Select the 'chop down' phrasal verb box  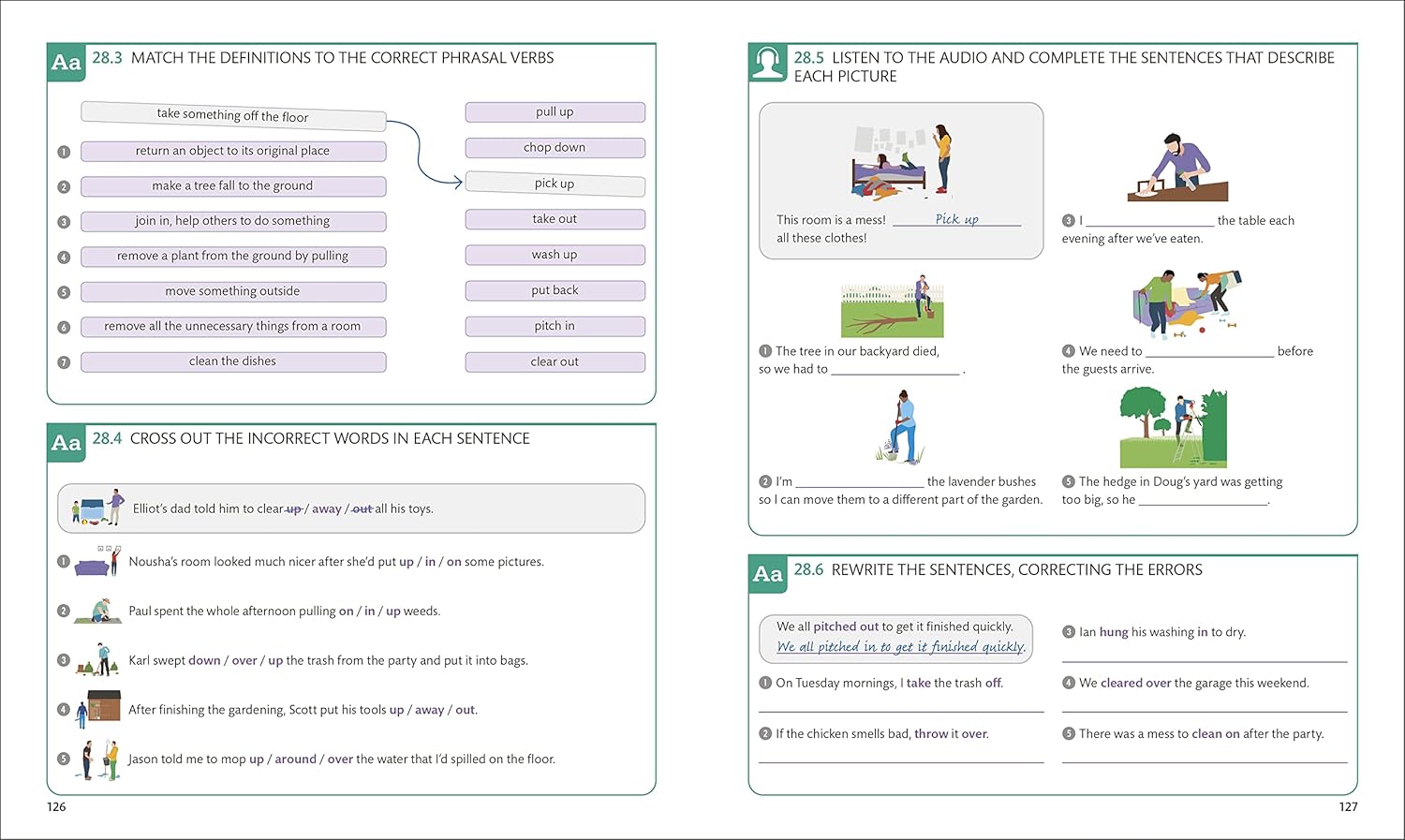[x=555, y=148]
